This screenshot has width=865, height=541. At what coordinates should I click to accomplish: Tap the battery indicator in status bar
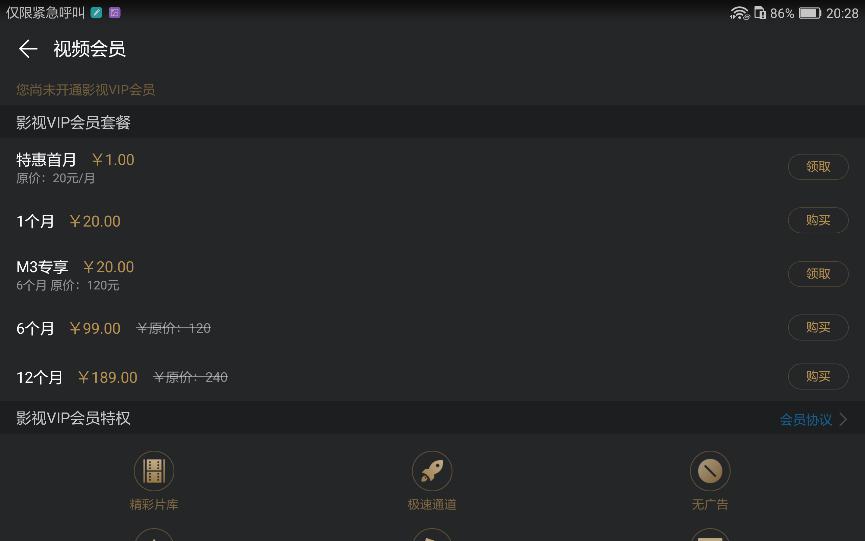point(810,13)
